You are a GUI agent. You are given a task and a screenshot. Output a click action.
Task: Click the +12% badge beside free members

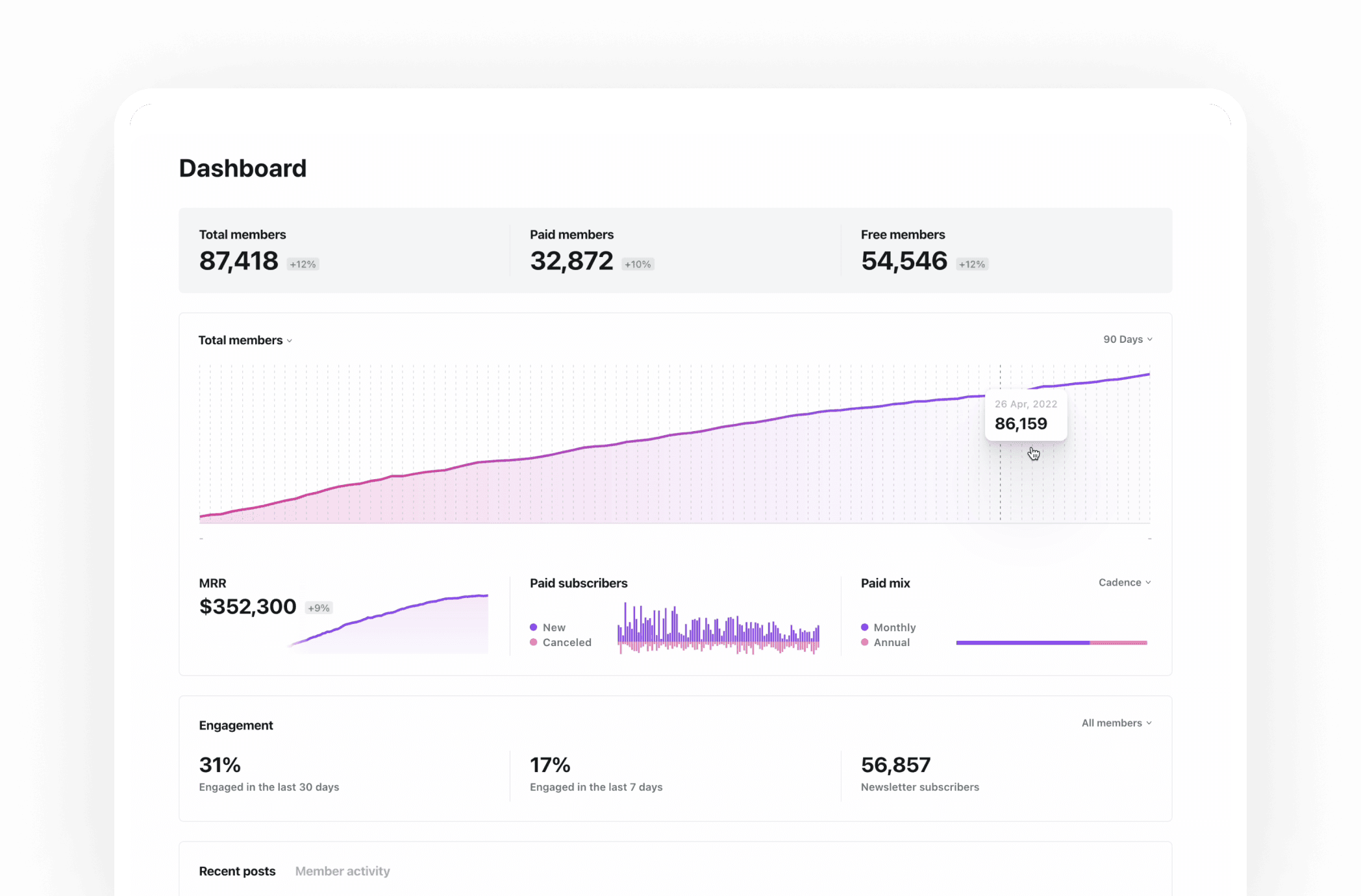[972, 264]
